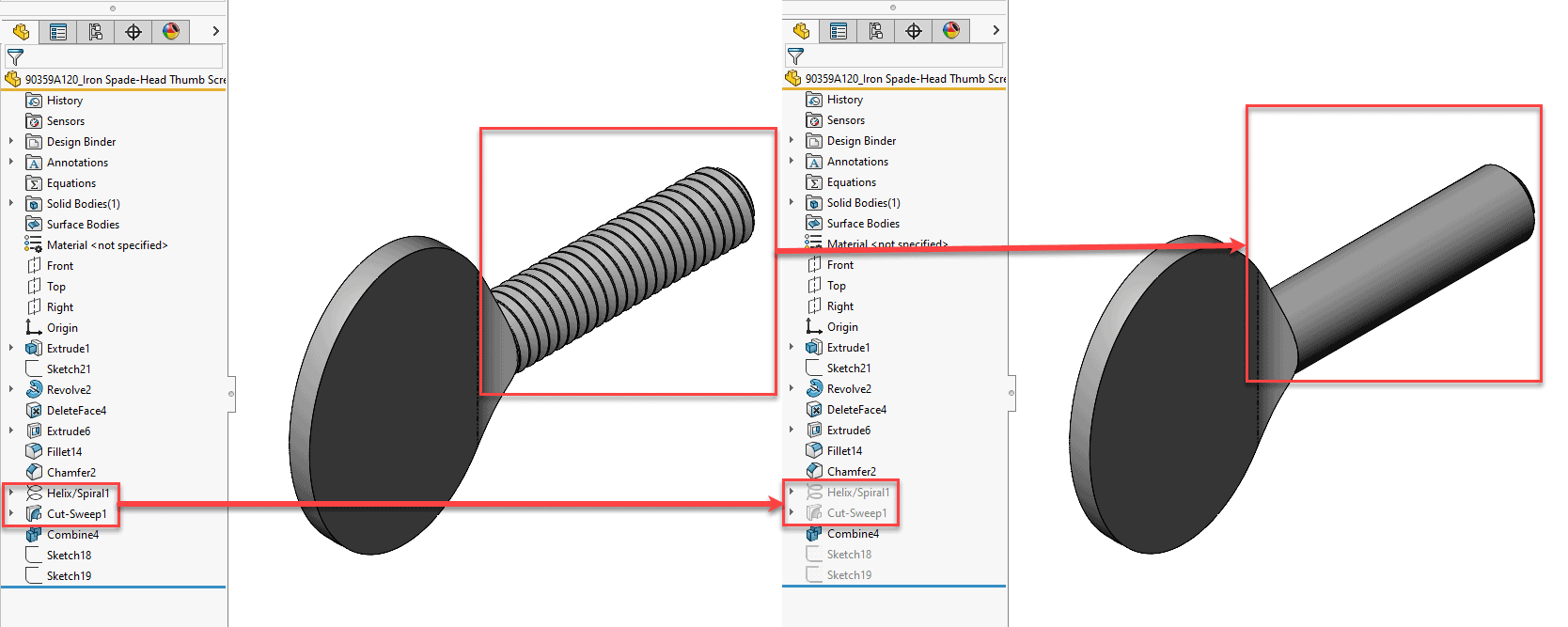Click the Chamfer2 feature icon in left tree
The height and width of the screenshot is (627, 1568).
click(34, 473)
